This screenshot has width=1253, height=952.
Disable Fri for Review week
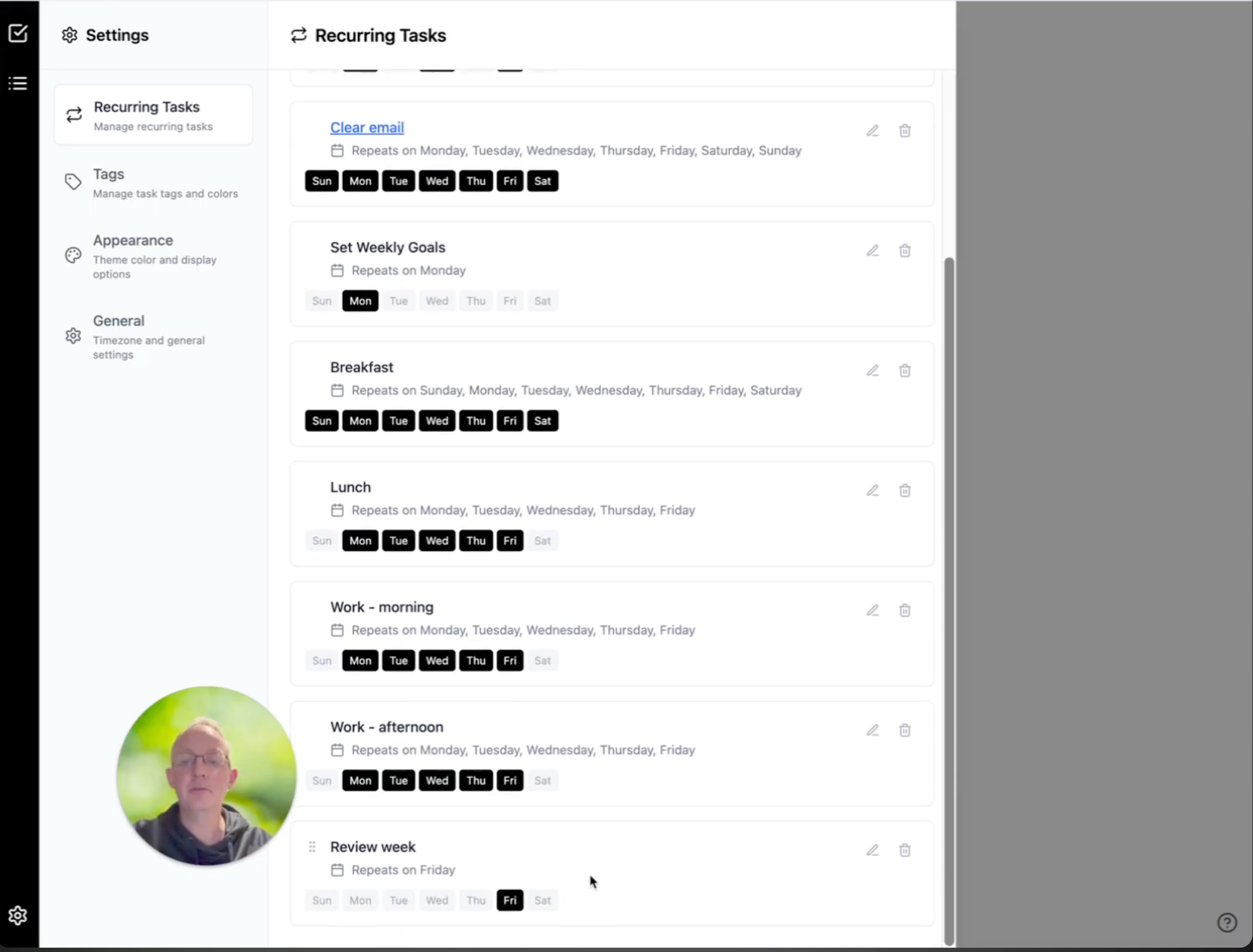[510, 900]
